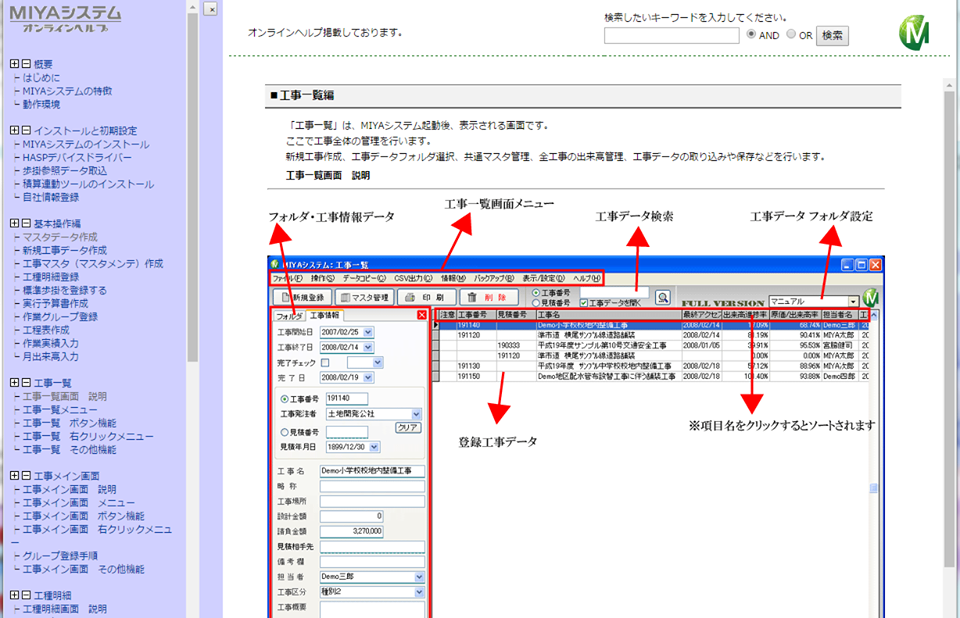Viewport: 960px width, 618px height.
Task: Close the 工事情報 panel with red X
Action: coord(422,315)
